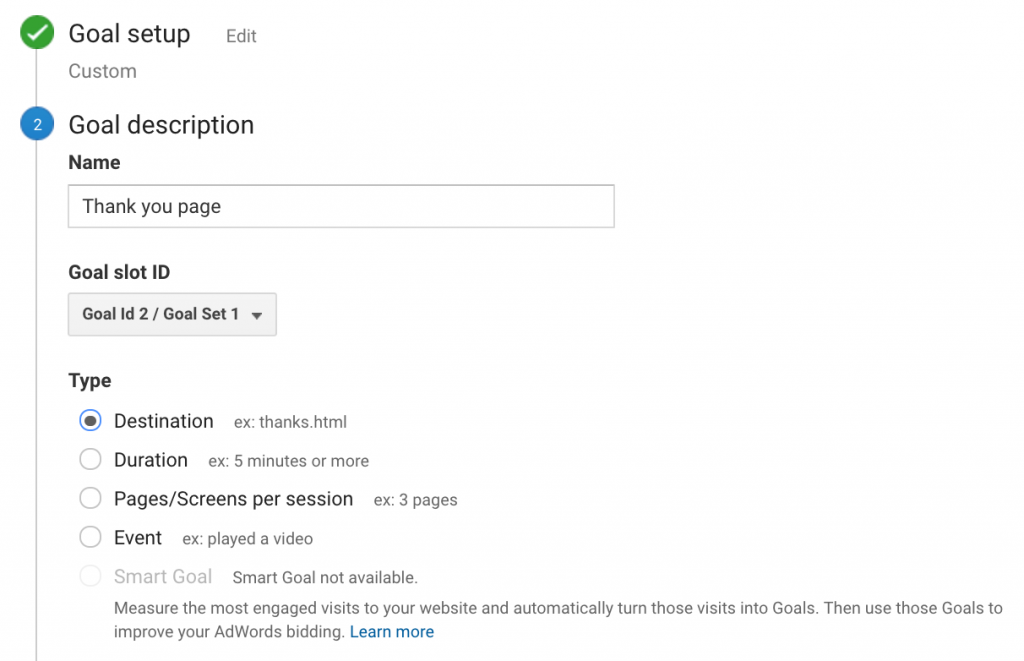Click the Custom text under Goal setup

tap(102, 72)
